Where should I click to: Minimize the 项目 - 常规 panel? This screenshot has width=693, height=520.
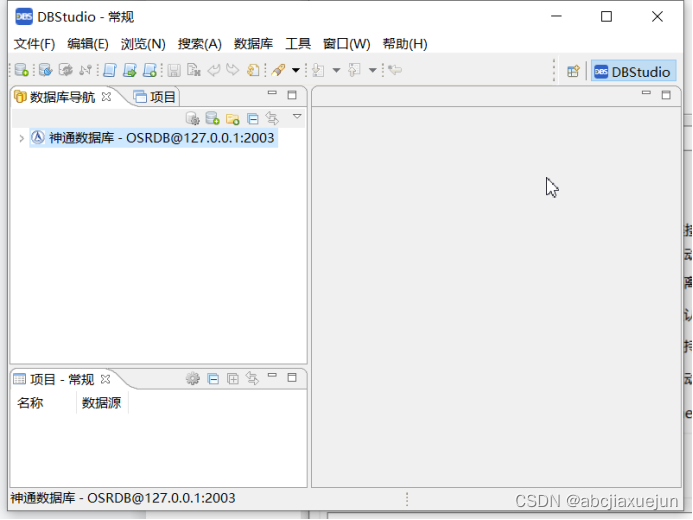(272, 376)
